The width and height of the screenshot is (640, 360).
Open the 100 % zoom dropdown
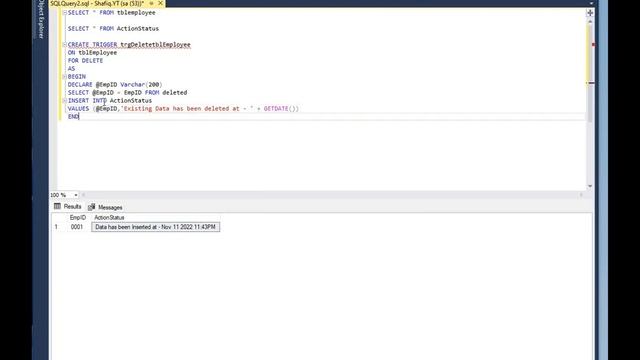[x=76, y=195]
